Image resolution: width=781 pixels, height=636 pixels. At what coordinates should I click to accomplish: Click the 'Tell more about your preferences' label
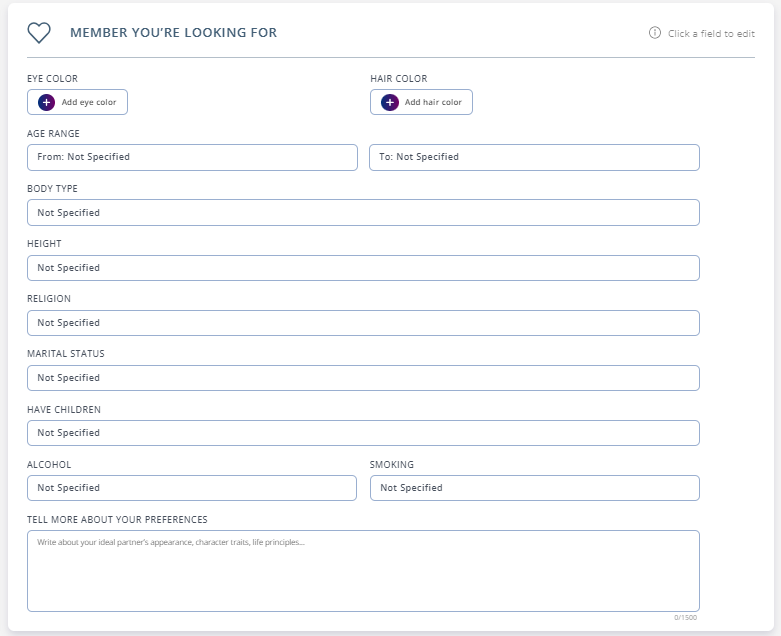pos(117,519)
